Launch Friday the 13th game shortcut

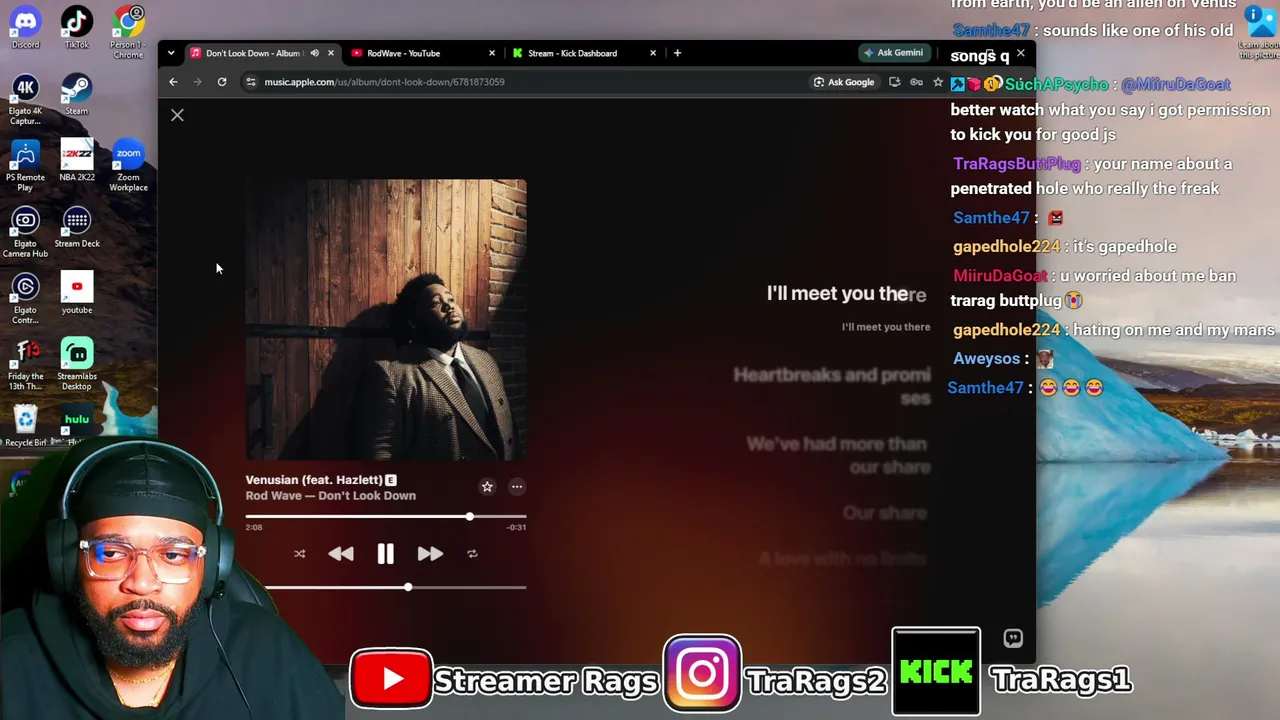(x=25, y=365)
